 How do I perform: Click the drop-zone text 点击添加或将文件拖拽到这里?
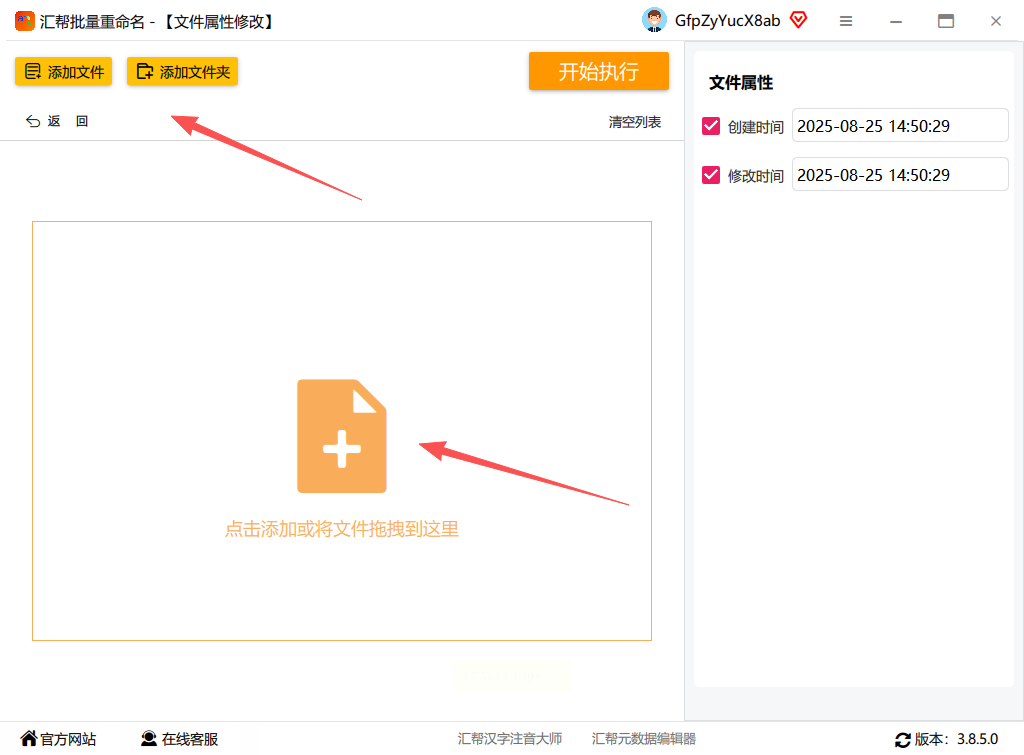[342, 529]
